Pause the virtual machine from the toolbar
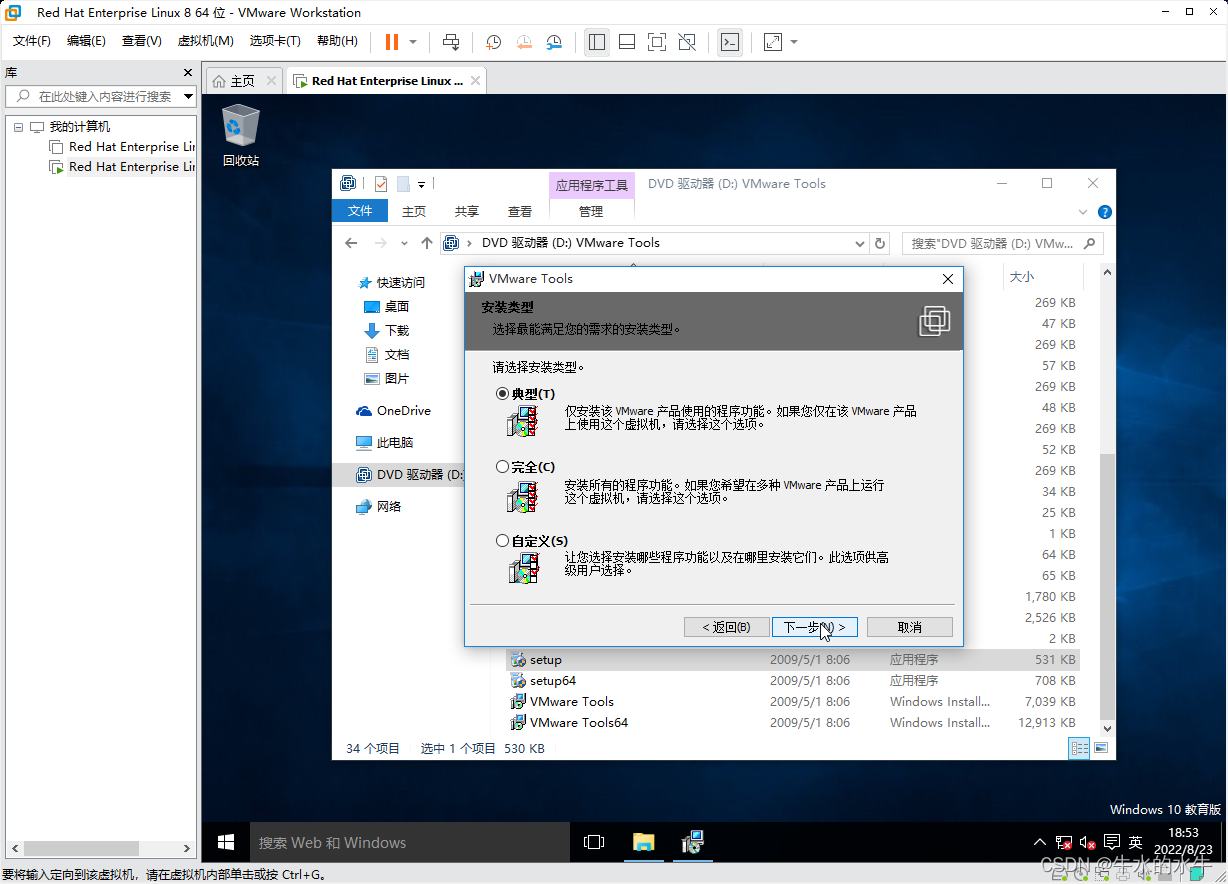 tap(392, 42)
